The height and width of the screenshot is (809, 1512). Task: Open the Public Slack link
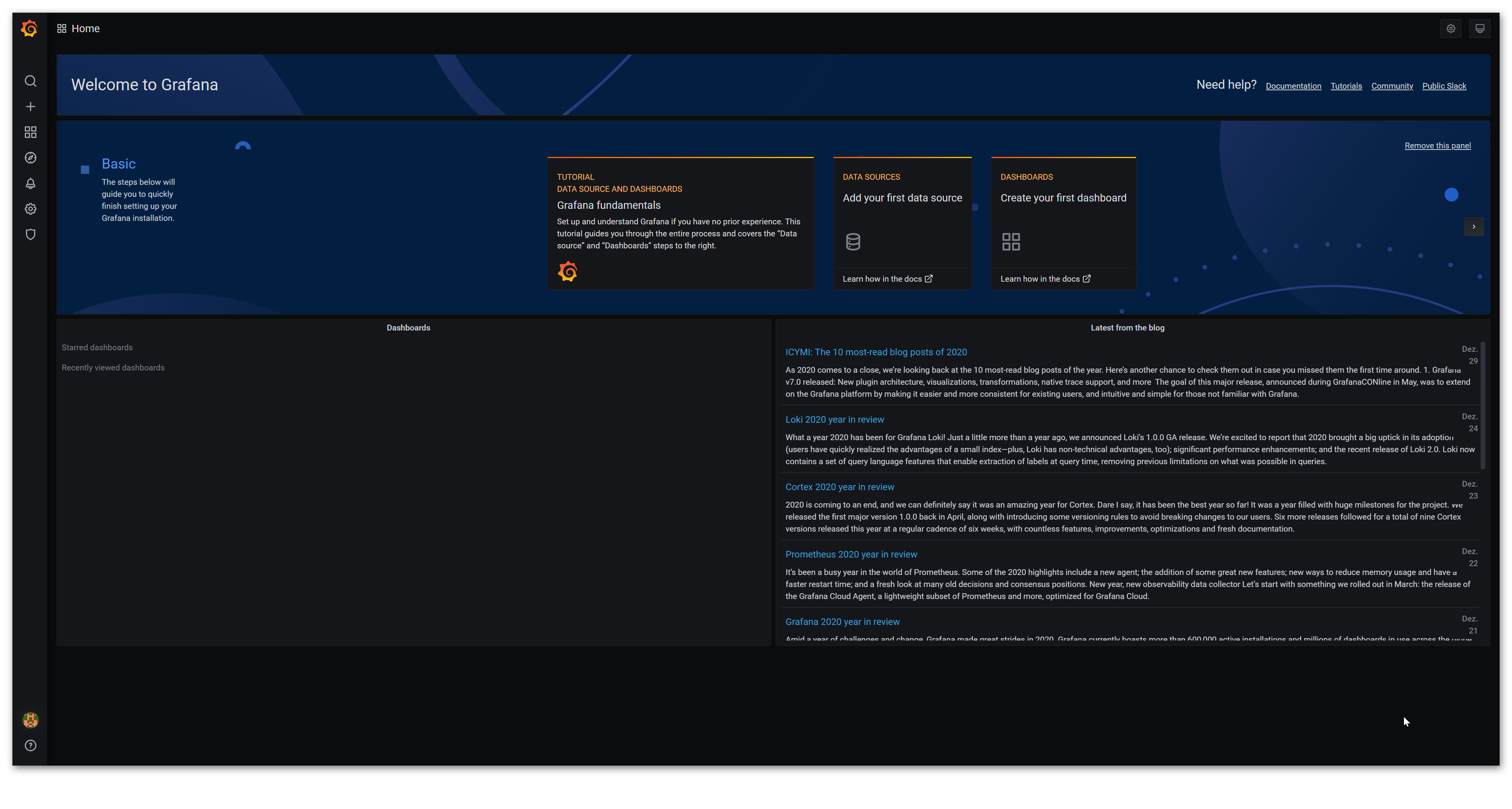1444,86
